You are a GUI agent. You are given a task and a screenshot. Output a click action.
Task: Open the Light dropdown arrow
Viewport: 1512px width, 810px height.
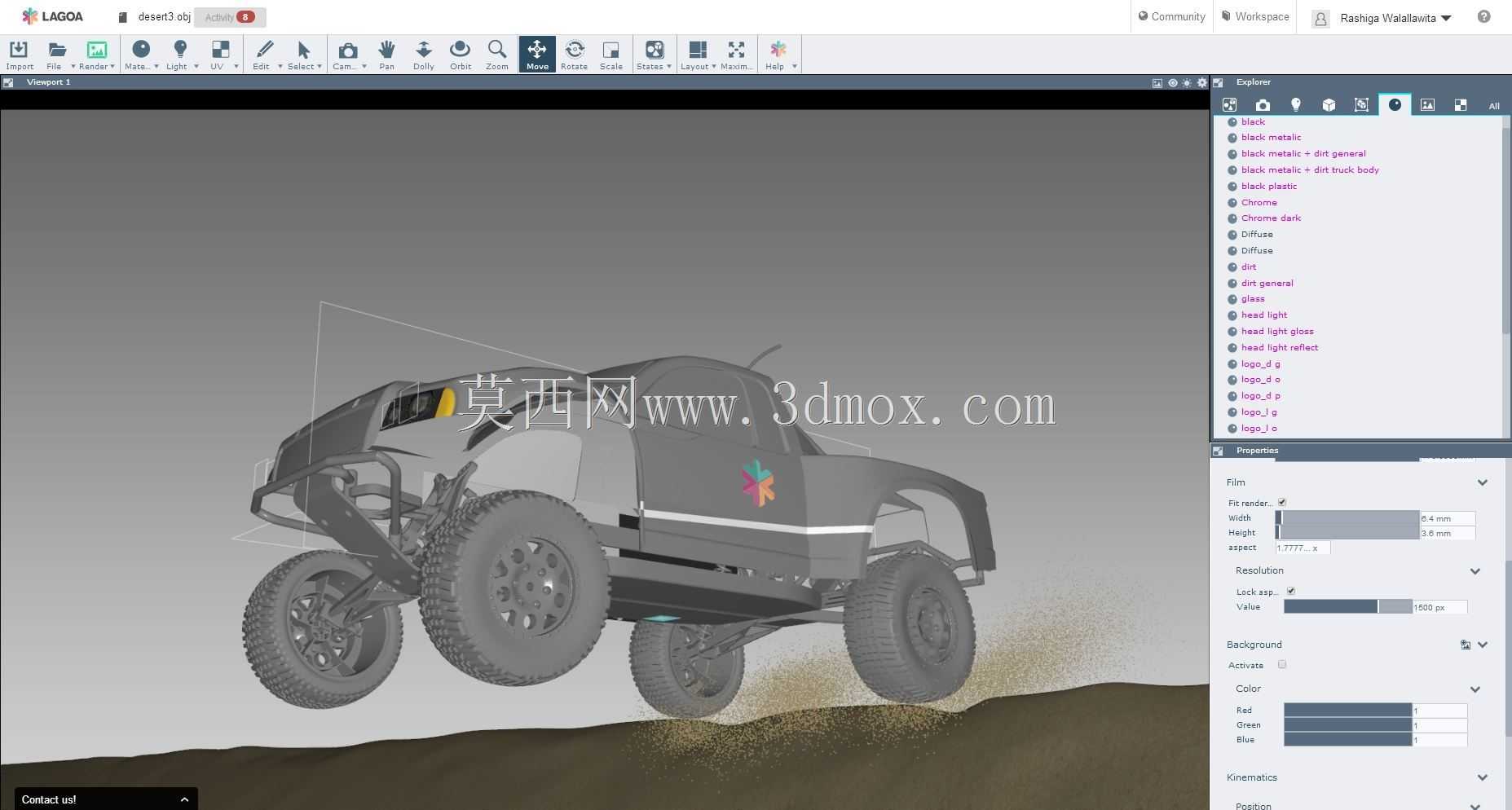coord(196,66)
